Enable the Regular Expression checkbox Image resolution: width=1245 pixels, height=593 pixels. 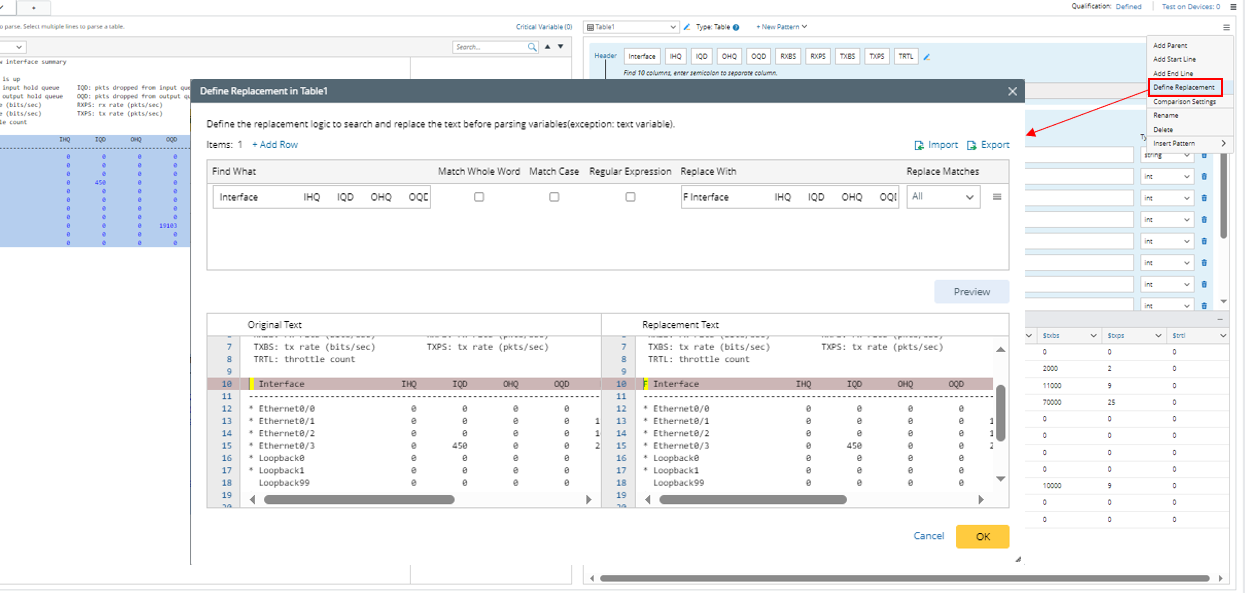[630, 197]
